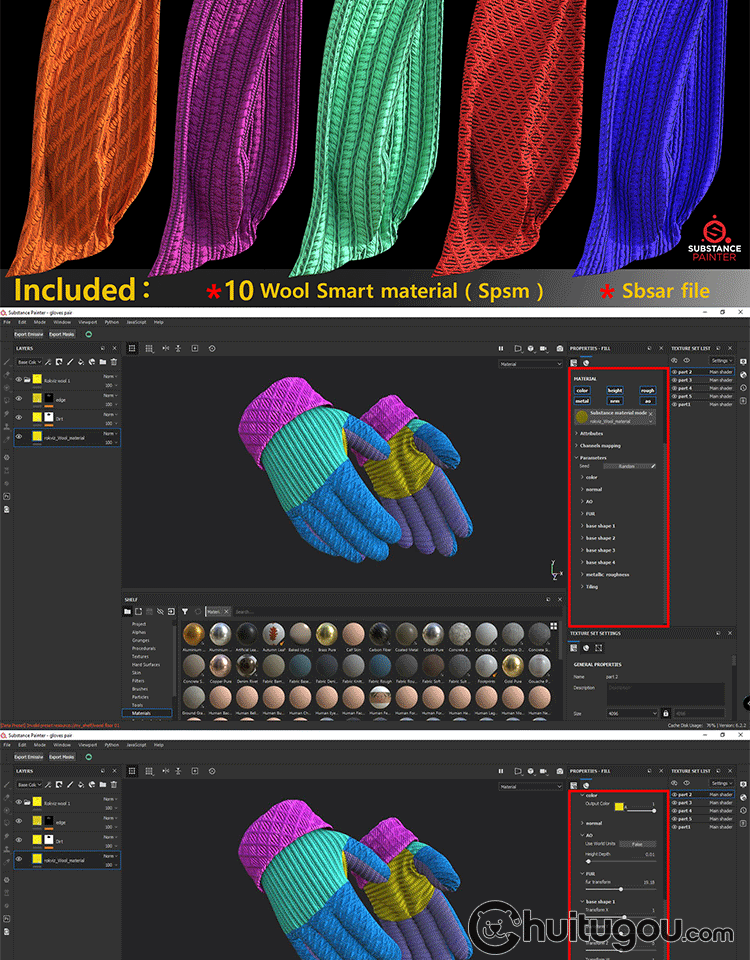
Task: Add paint layer via brush icon, upper Layers toolbar
Action: (70, 362)
